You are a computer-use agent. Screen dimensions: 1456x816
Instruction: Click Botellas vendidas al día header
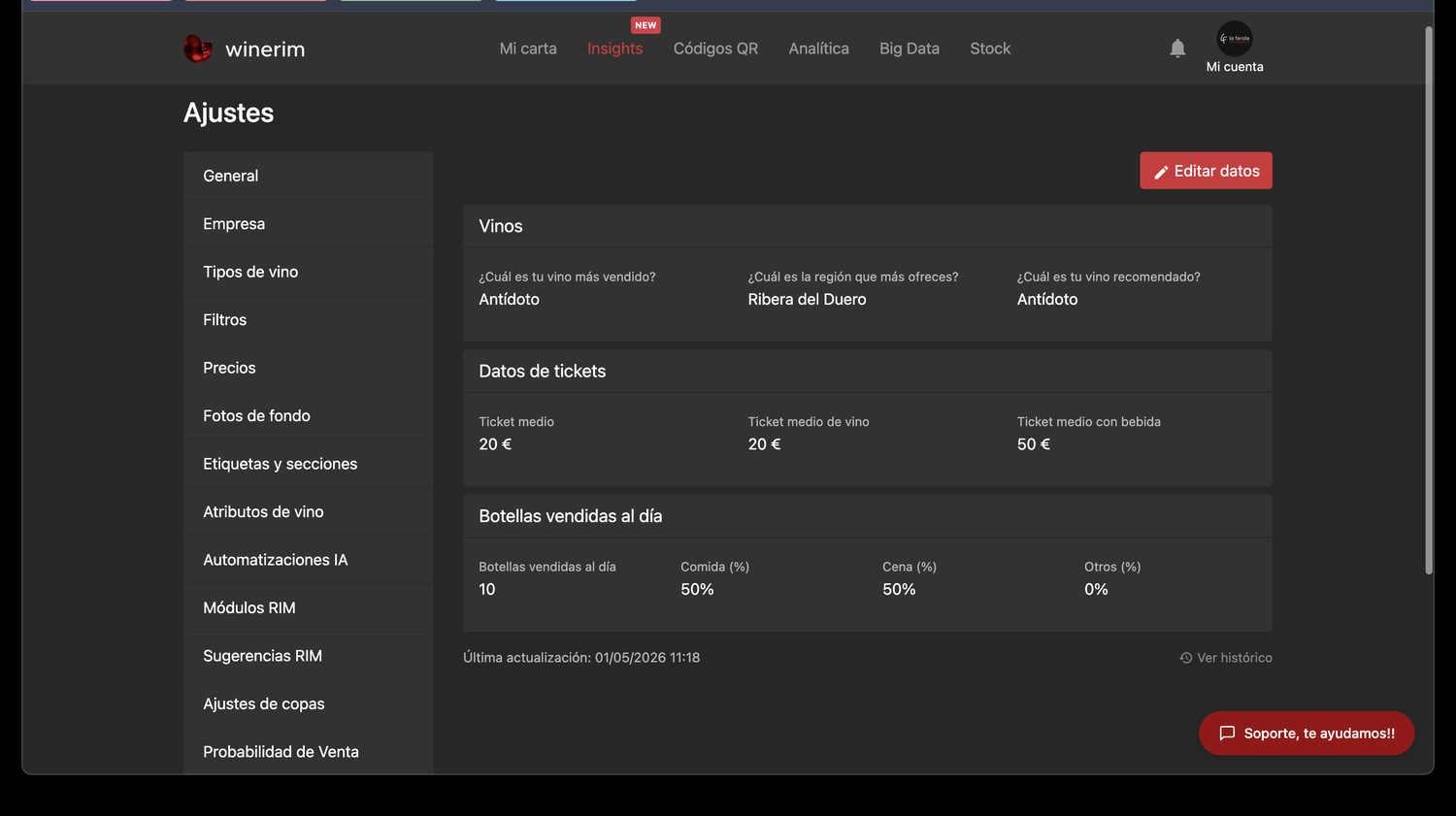[x=570, y=516]
